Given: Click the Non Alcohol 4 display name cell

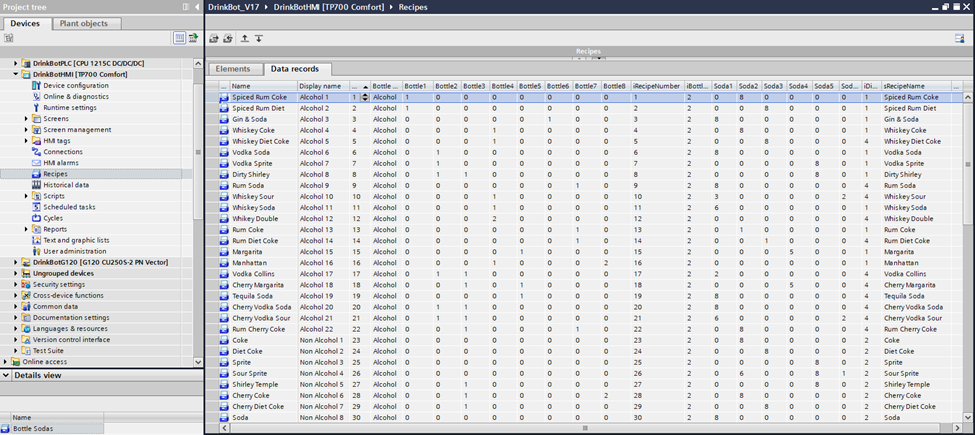Looking at the screenshot, I should pos(323,373).
